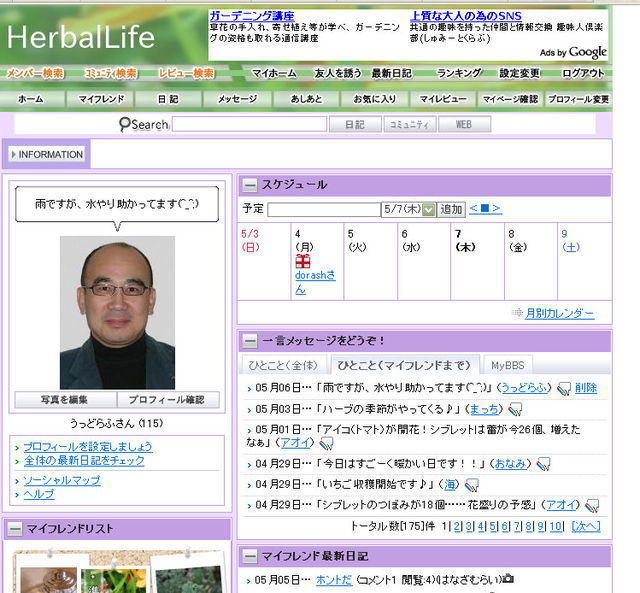Click the camera icon in ホントだ diary entry
This screenshot has width=640, height=593.
(x=508, y=579)
